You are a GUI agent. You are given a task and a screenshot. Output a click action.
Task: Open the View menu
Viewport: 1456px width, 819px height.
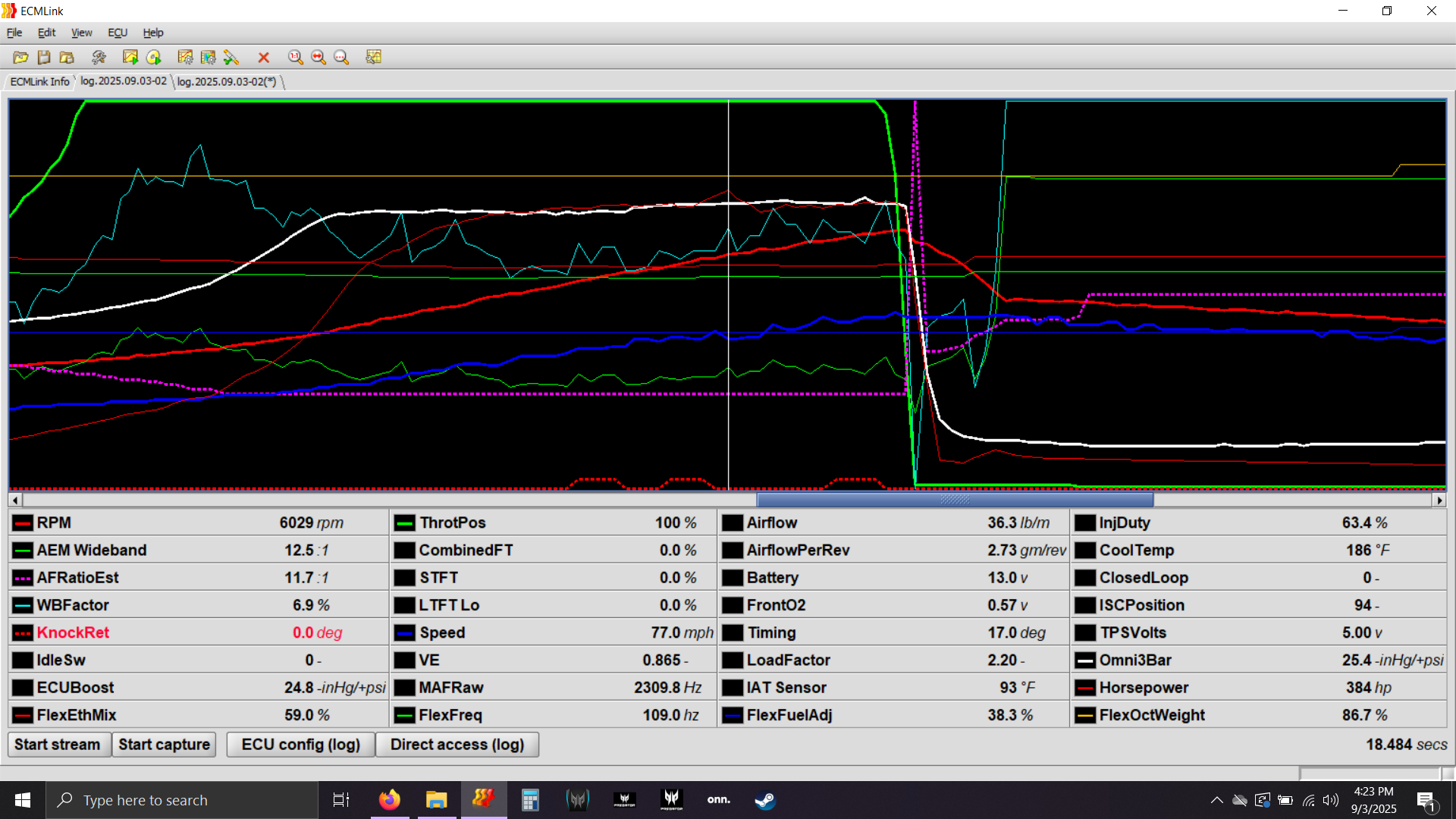click(81, 33)
